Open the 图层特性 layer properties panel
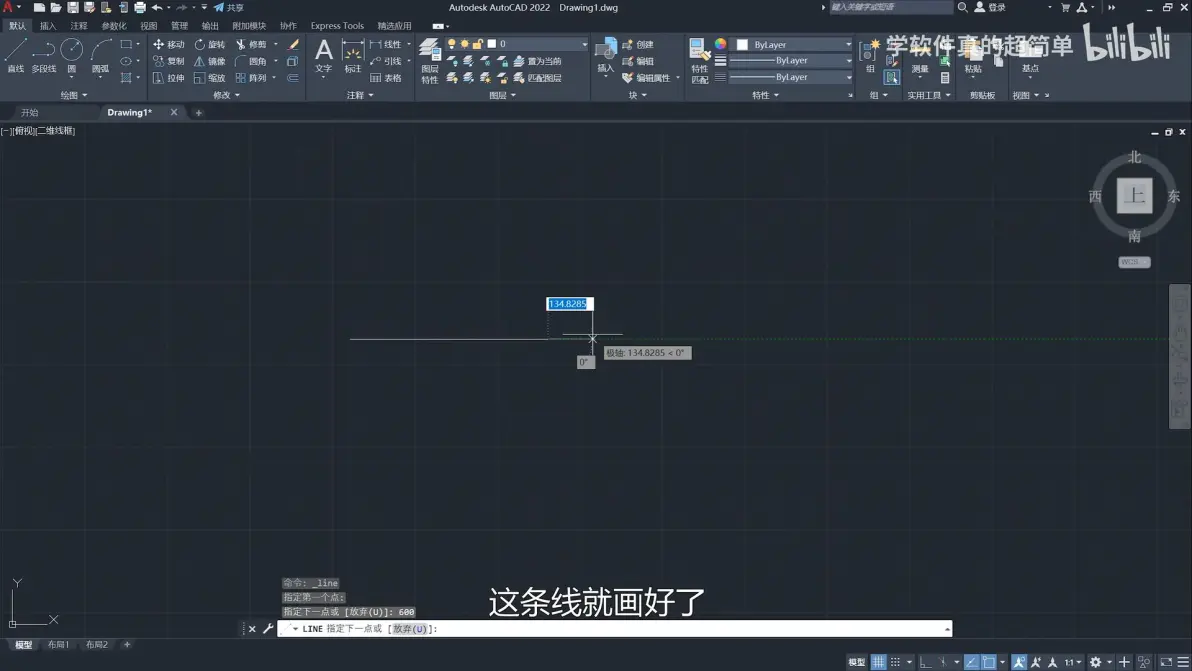The width and height of the screenshot is (1192, 671). coord(430,60)
